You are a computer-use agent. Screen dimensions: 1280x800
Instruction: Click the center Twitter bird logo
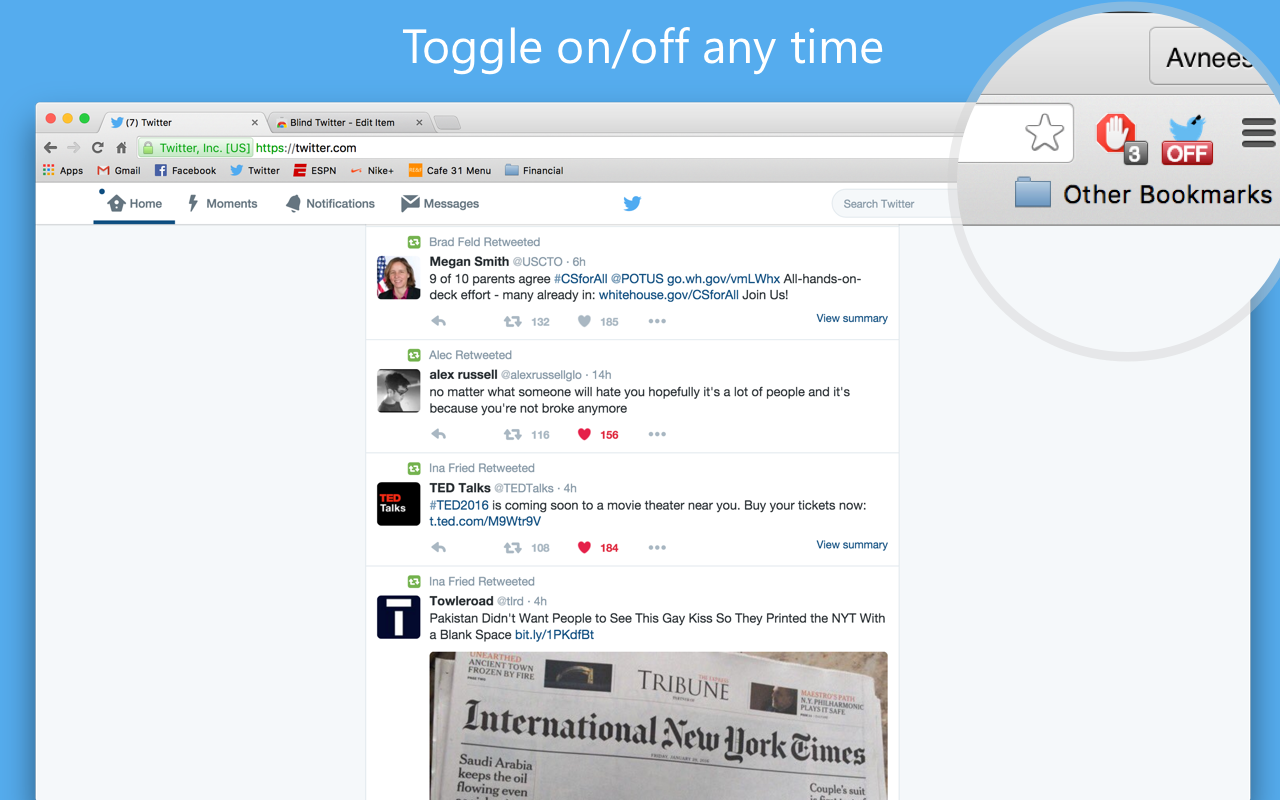tap(632, 203)
